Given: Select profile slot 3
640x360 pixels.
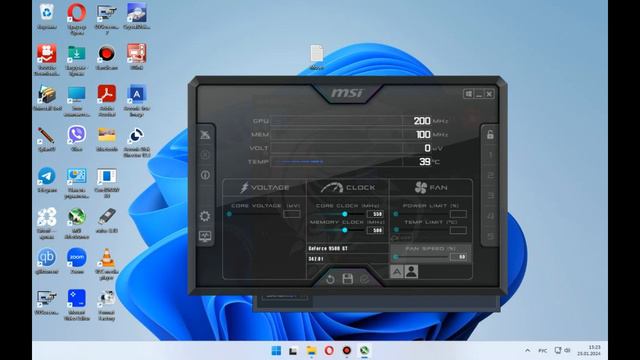Looking at the screenshot, I should coord(490,196).
